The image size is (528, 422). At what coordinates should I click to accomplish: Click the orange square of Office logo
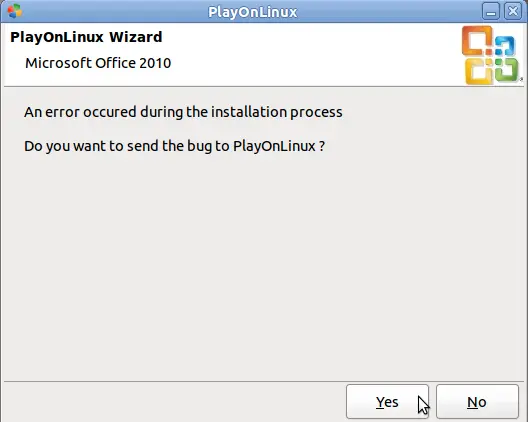pyautogui.click(x=477, y=41)
